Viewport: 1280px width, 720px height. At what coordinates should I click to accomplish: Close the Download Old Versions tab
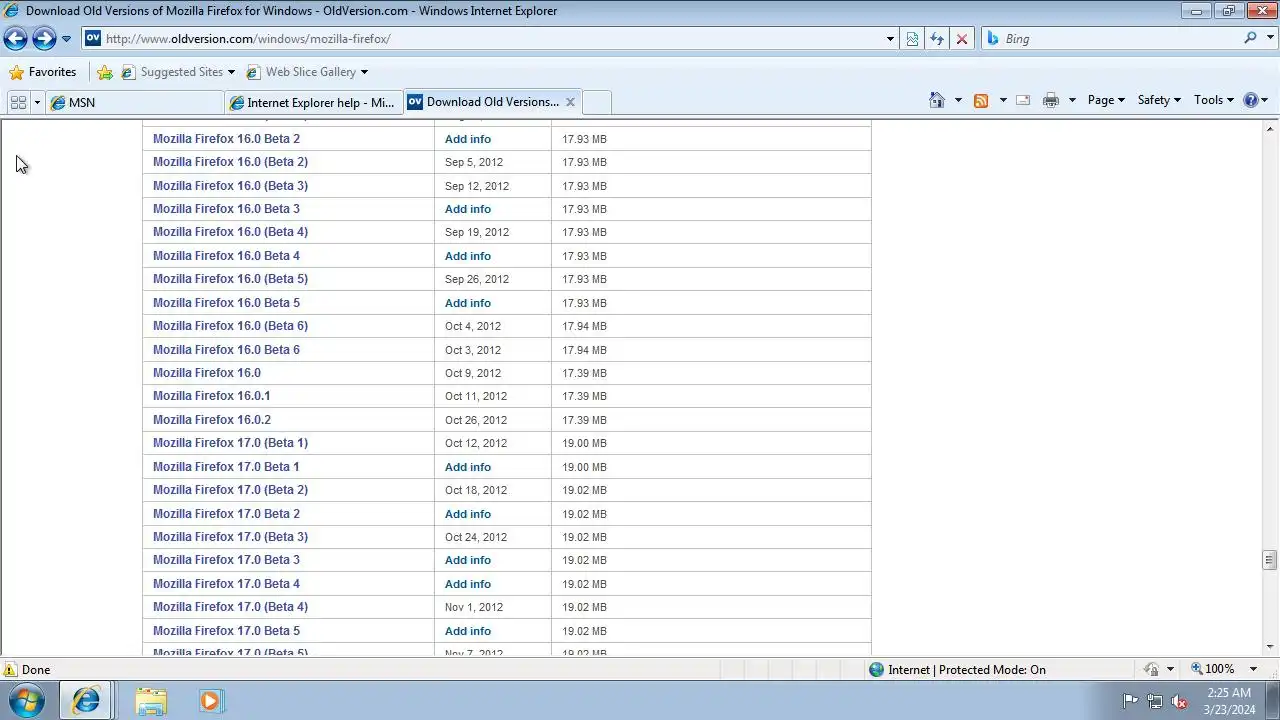coord(570,102)
